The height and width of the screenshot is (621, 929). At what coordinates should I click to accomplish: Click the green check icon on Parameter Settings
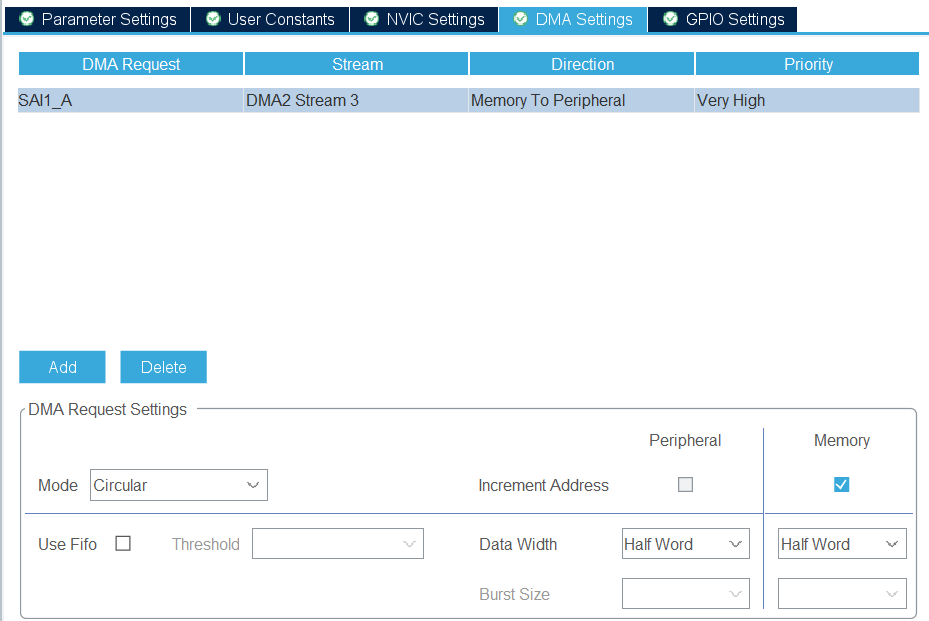point(27,19)
